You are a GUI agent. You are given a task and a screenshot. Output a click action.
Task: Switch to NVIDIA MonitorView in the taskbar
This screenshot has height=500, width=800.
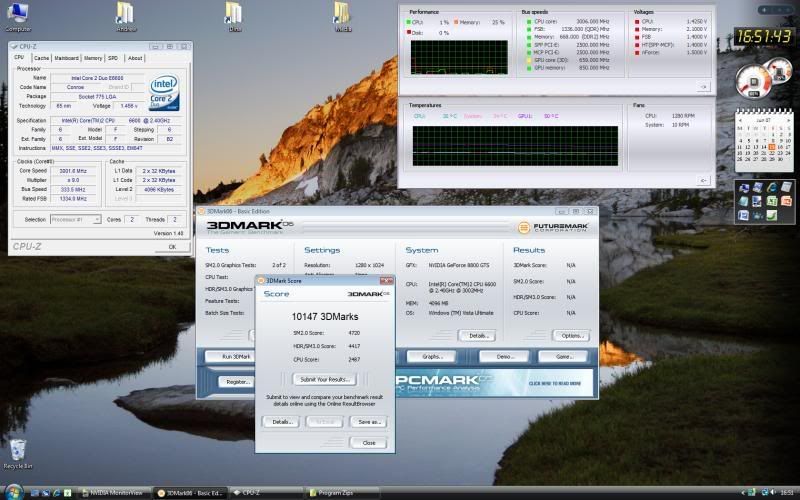pyautogui.click(x=115, y=493)
